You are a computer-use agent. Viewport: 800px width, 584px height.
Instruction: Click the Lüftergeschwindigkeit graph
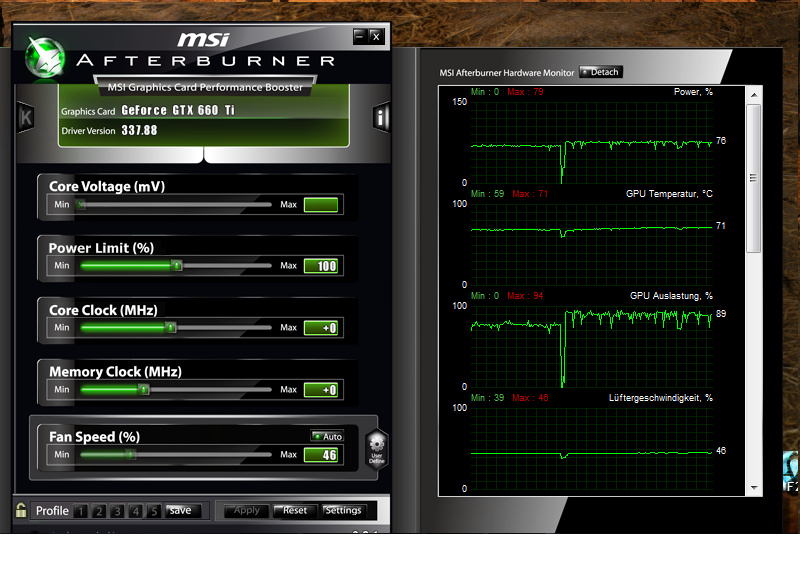click(x=591, y=448)
